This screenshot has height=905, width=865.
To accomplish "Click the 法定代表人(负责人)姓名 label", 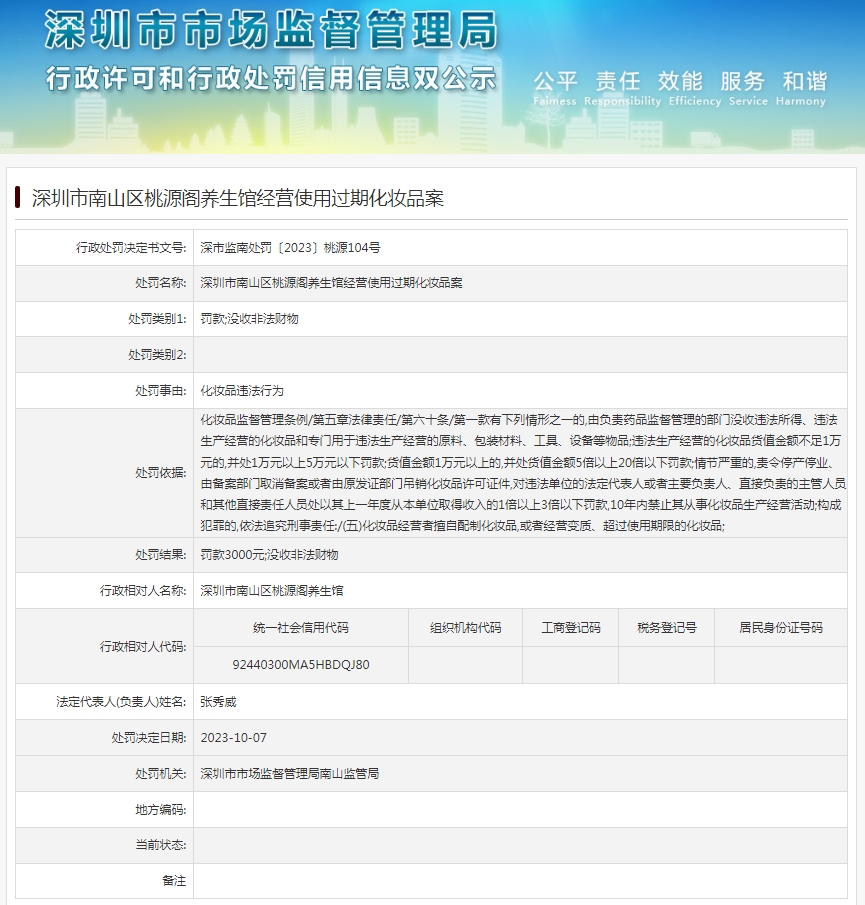I will coord(121,702).
